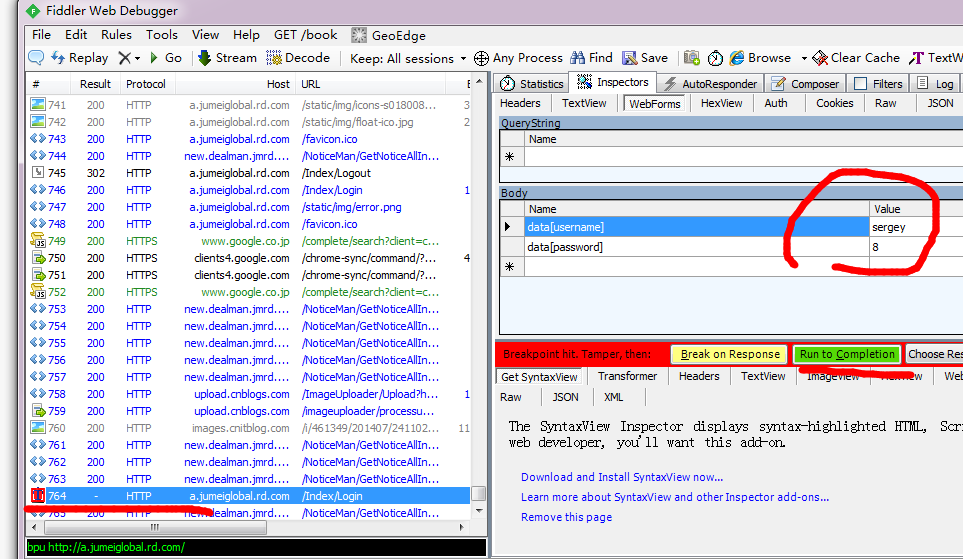Click the Run to Completion button
The width and height of the screenshot is (963, 559).
tap(847, 354)
